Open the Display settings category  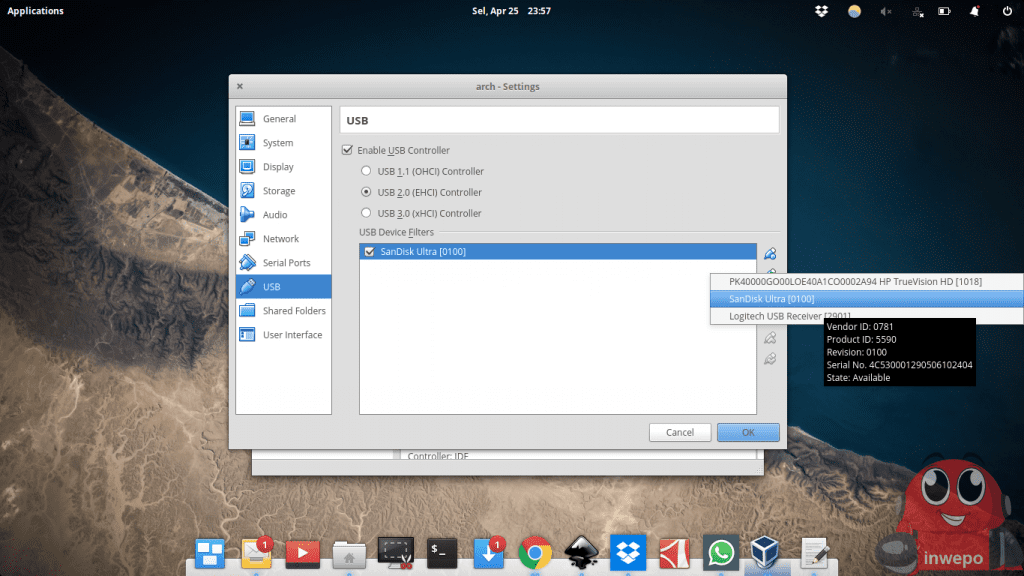tap(278, 167)
